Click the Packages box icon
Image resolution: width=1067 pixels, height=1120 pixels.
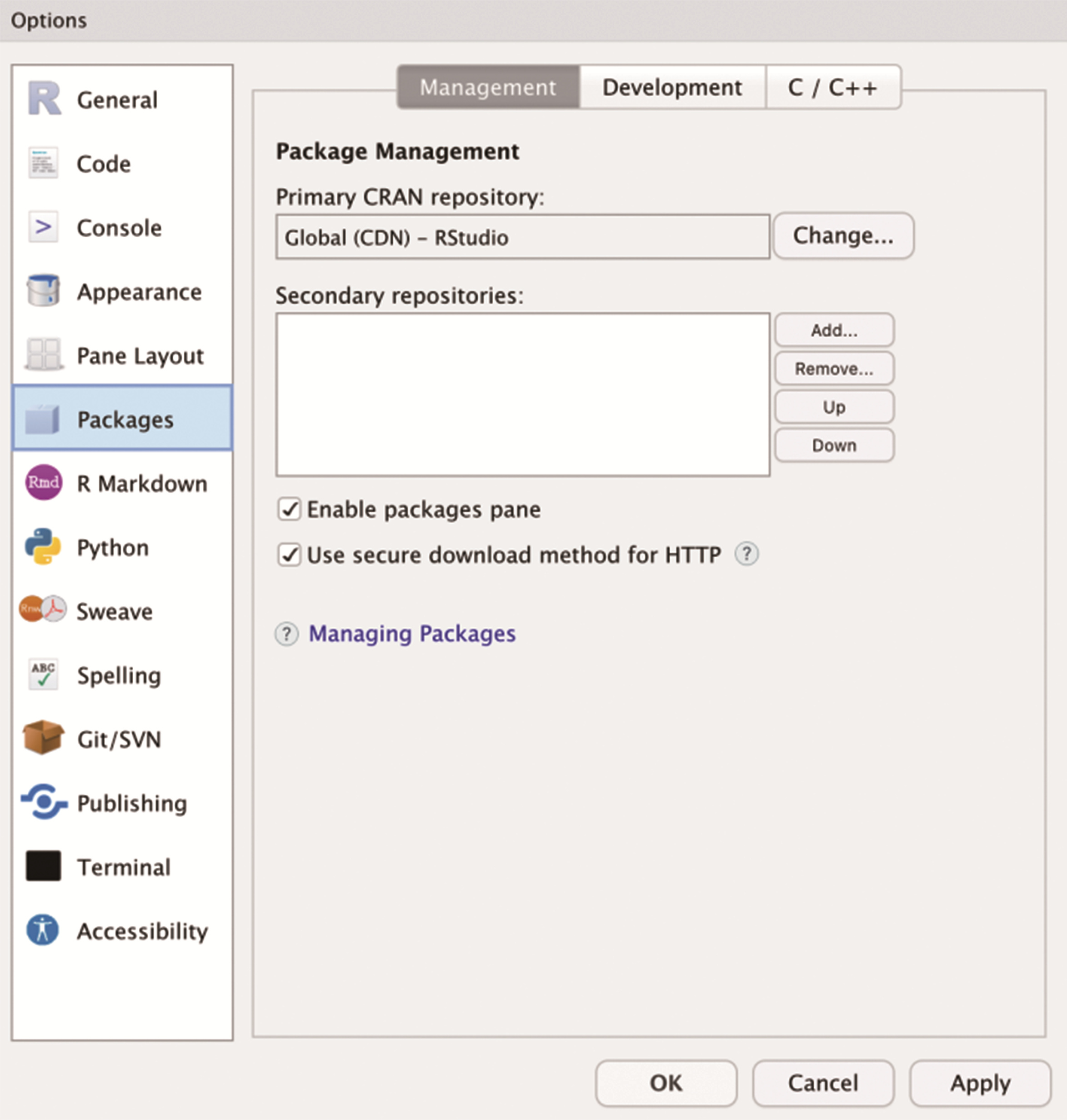click(43, 420)
